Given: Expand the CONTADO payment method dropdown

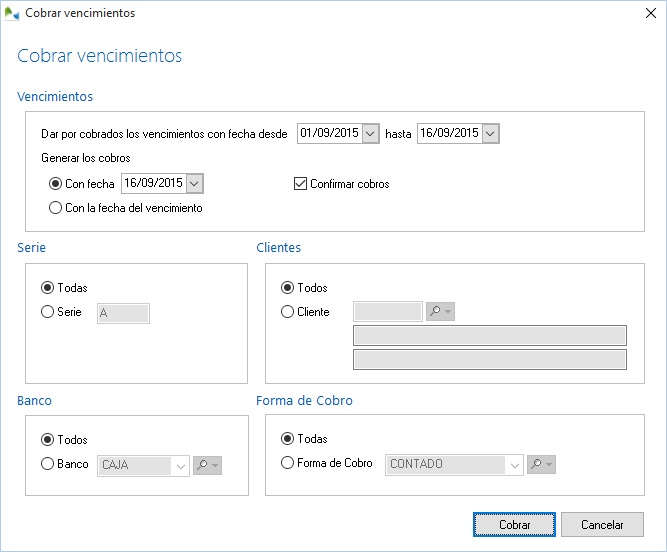Looking at the screenshot, I should click(x=514, y=465).
